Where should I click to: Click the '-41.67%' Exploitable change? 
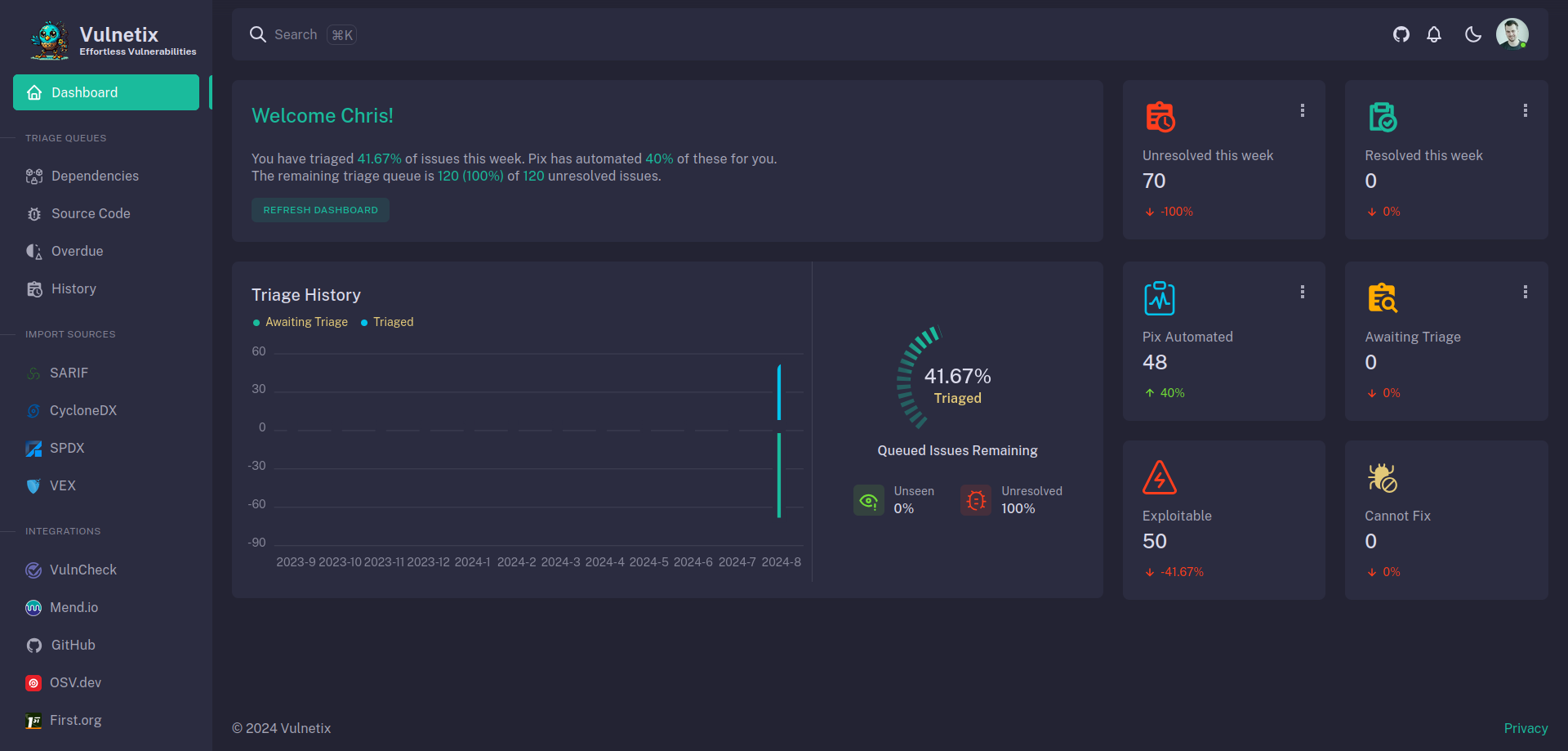click(1182, 572)
